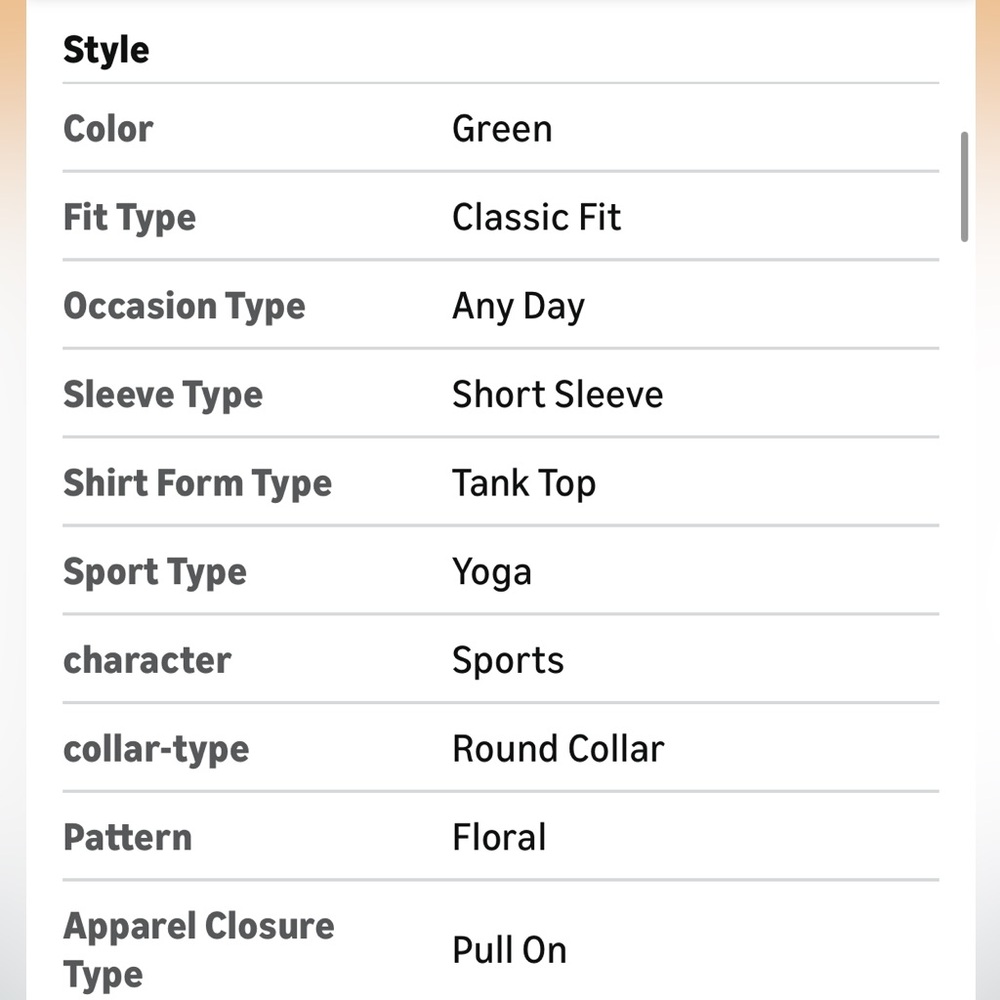
Task: Click the Yoga value
Action: (x=492, y=572)
